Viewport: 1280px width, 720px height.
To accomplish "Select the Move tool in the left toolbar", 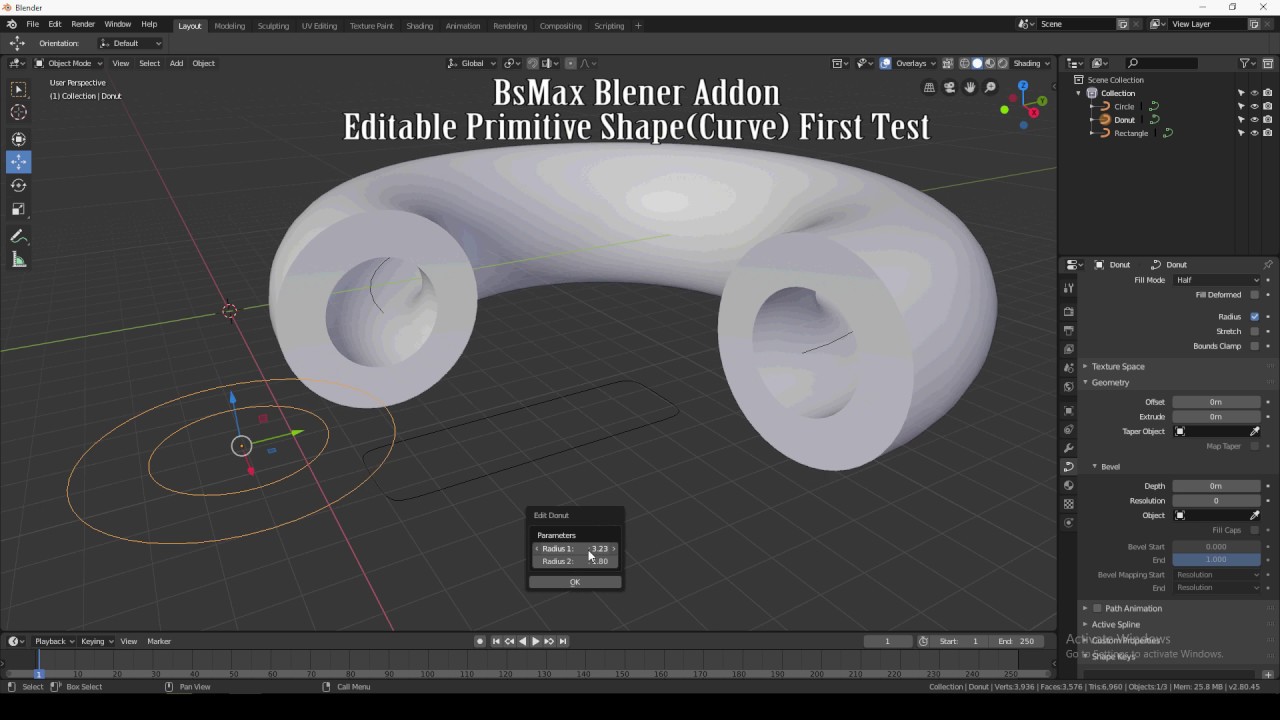I will click(x=18, y=162).
